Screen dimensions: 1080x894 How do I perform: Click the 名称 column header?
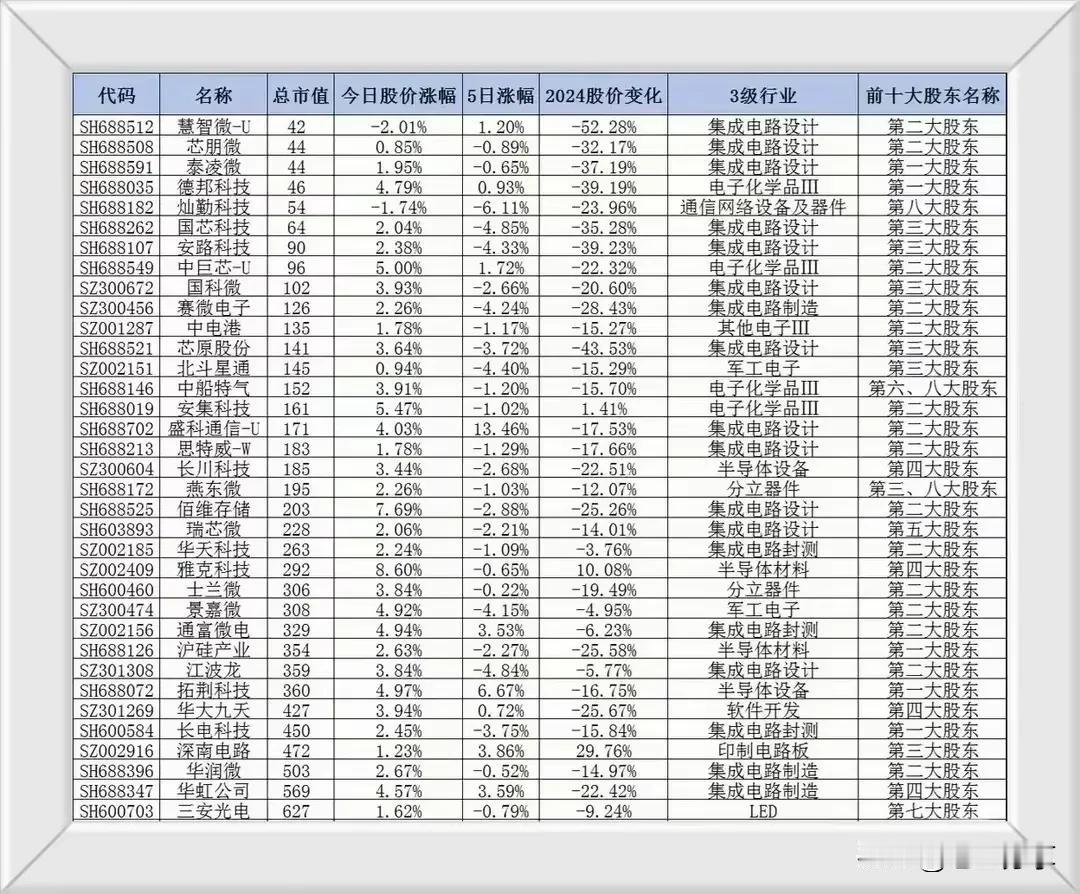click(214, 95)
